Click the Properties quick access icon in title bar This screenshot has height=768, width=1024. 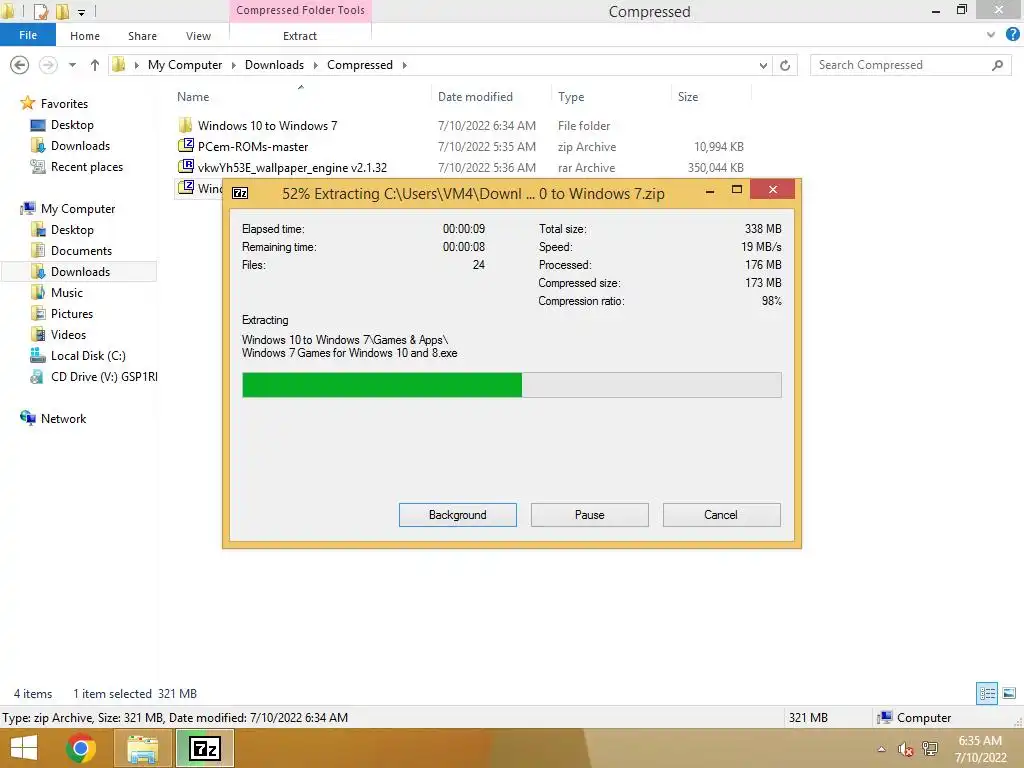(40, 11)
